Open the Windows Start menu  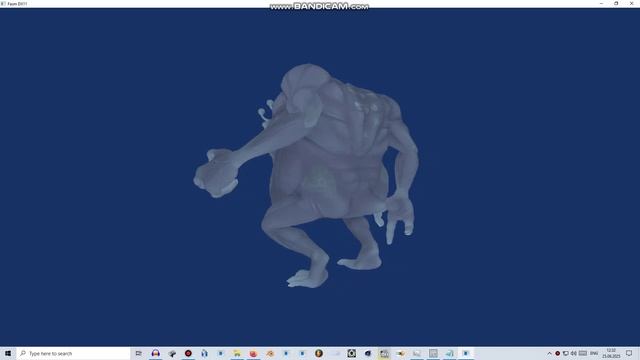point(8,353)
